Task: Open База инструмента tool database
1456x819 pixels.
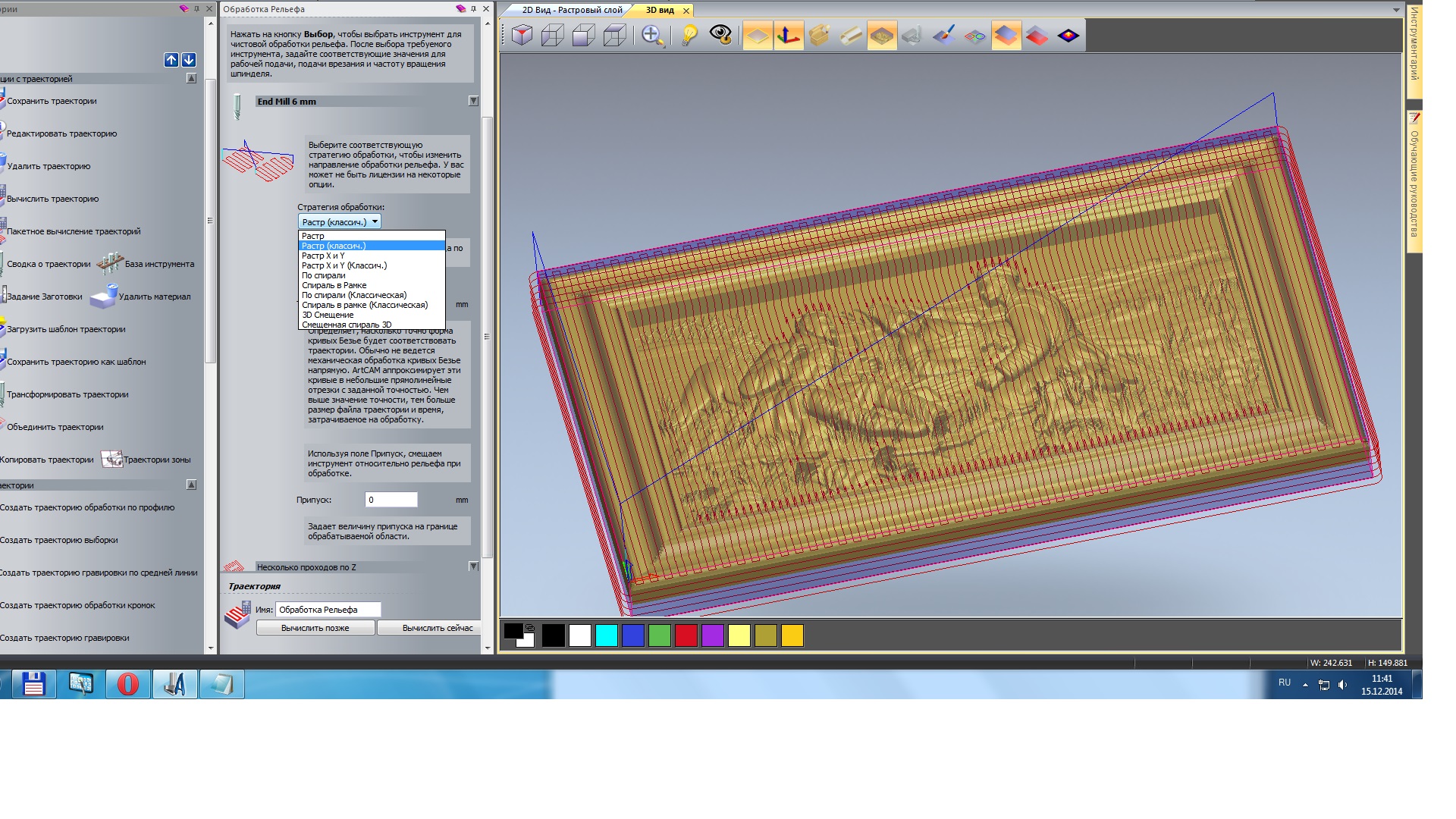Action: tap(111, 264)
